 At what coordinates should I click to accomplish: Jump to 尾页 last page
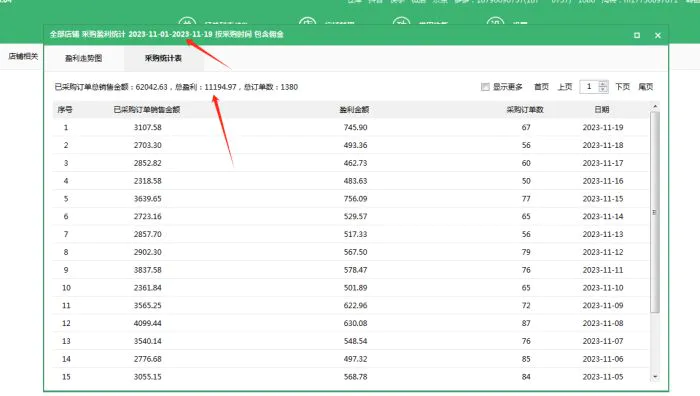(x=646, y=87)
